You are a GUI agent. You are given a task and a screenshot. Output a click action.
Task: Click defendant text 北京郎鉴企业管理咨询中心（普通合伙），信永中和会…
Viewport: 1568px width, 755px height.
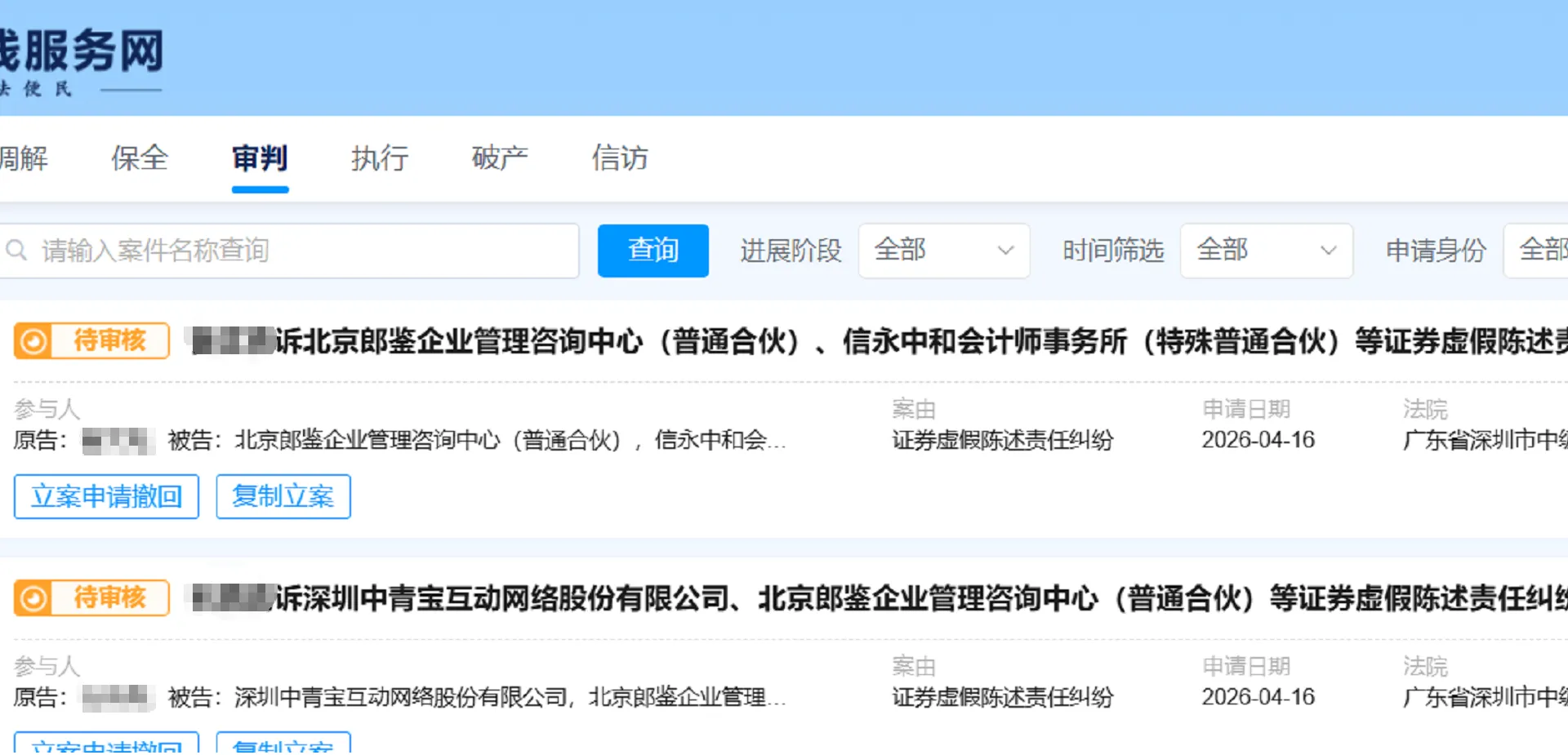(510, 441)
